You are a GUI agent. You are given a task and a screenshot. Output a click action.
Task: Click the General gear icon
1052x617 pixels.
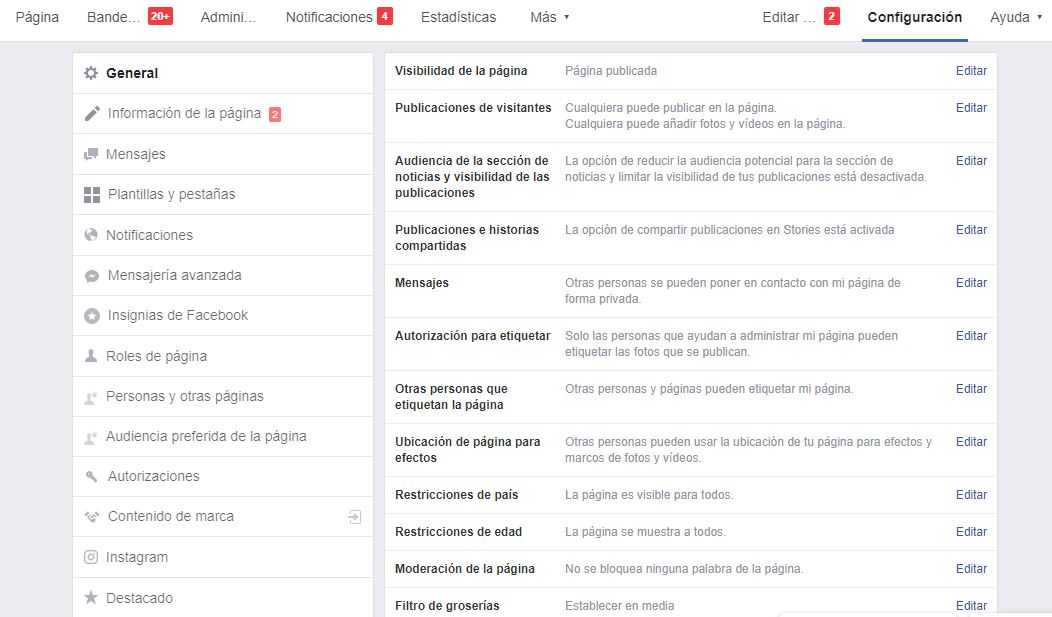pos(91,73)
